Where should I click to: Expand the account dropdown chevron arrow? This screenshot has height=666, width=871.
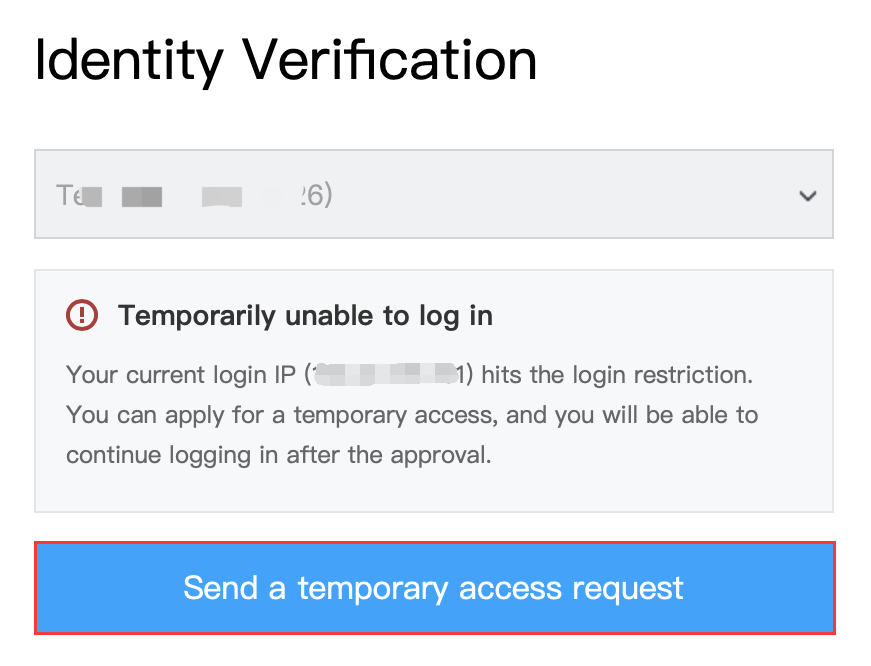pyautogui.click(x=808, y=196)
